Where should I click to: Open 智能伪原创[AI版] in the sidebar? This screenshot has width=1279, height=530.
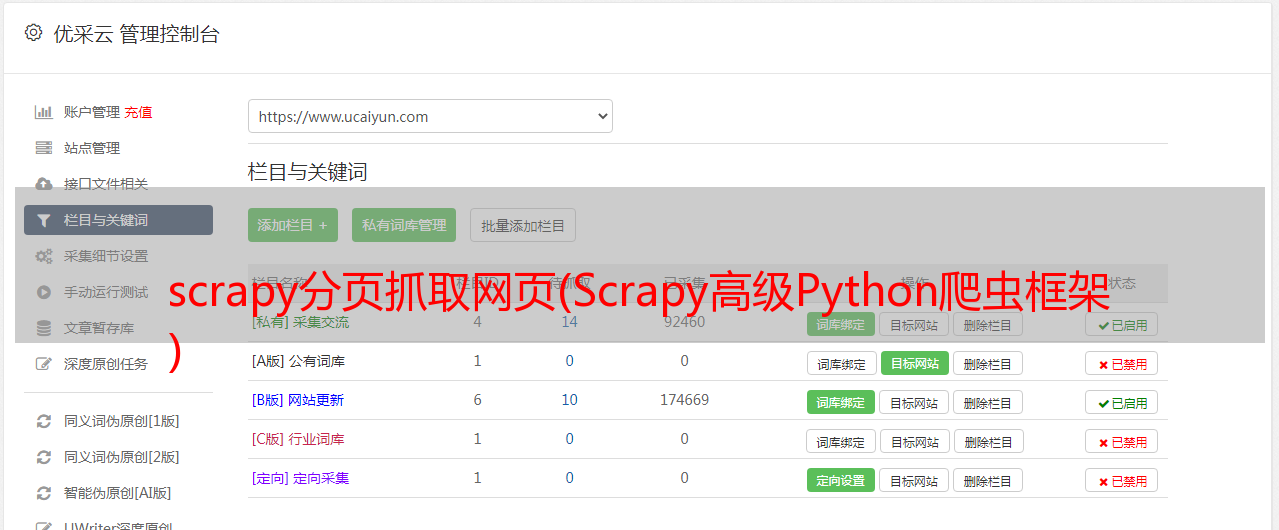tap(118, 493)
